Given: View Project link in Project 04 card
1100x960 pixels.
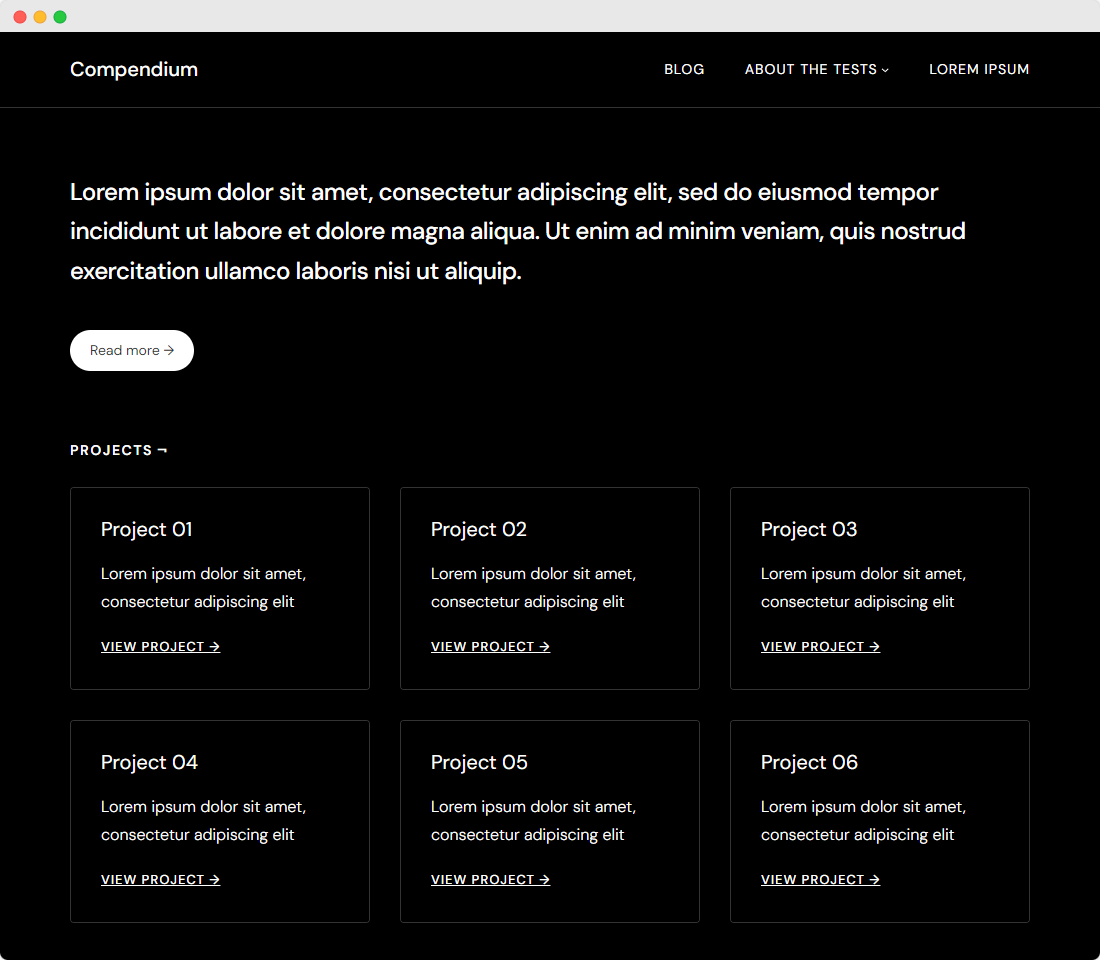Looking at the screenshot, I should [161, 879].
